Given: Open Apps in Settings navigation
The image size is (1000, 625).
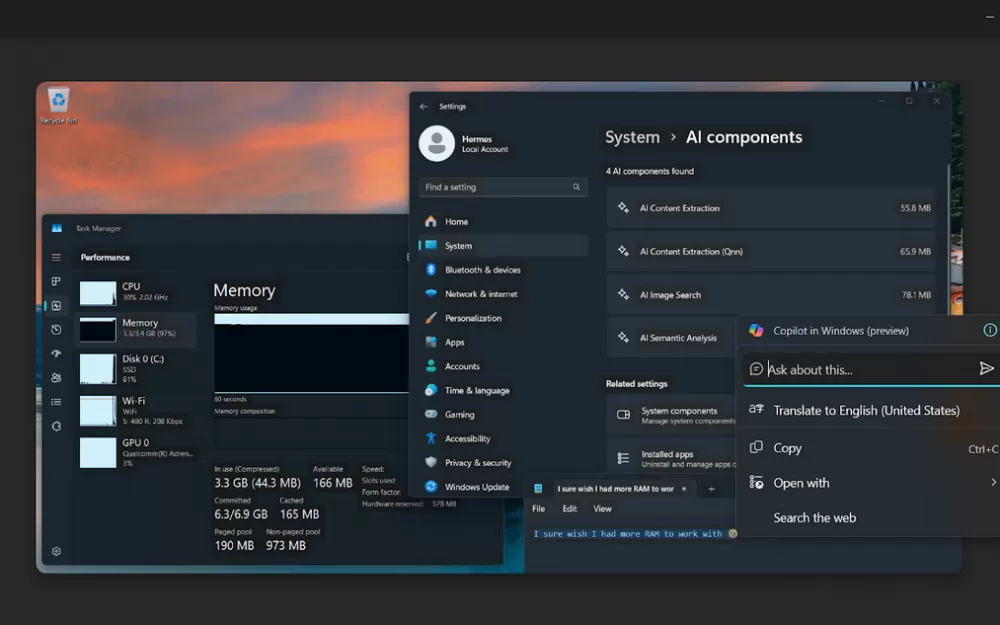Looking at the screenshot, I should tap(503, 342).
